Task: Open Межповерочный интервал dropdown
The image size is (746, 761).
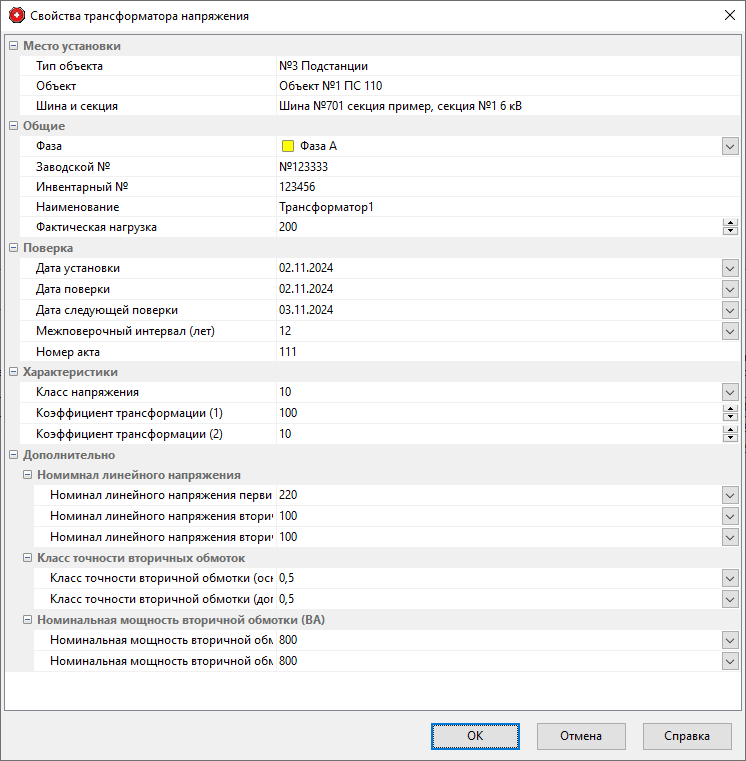Action: 730,331
